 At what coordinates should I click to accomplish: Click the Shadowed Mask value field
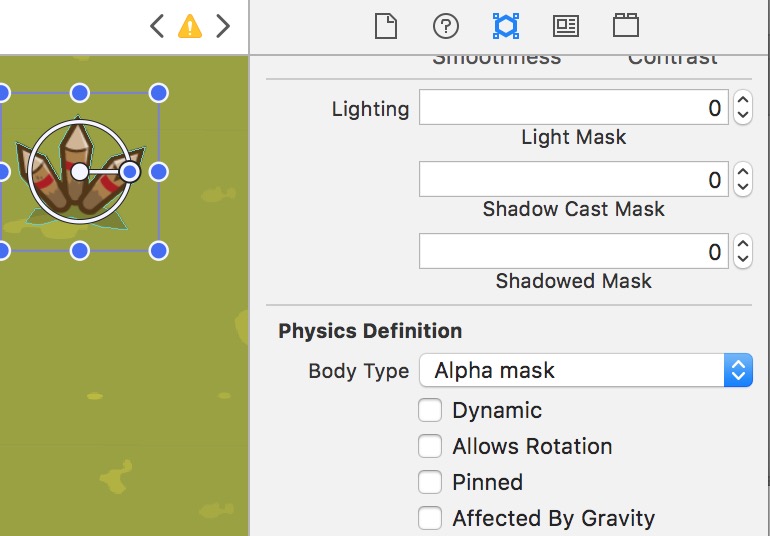click(574, 252)
